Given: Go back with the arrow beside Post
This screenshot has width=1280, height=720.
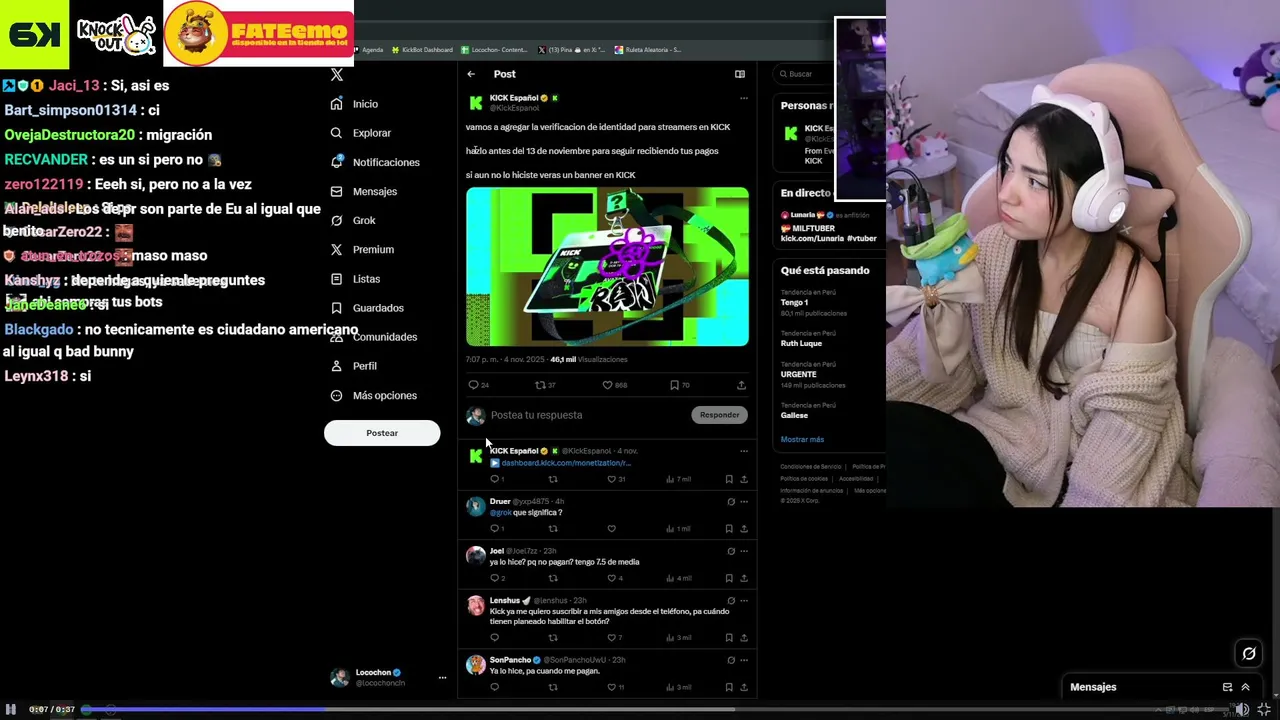Looking at the screenshot, I should pos(471,74).
